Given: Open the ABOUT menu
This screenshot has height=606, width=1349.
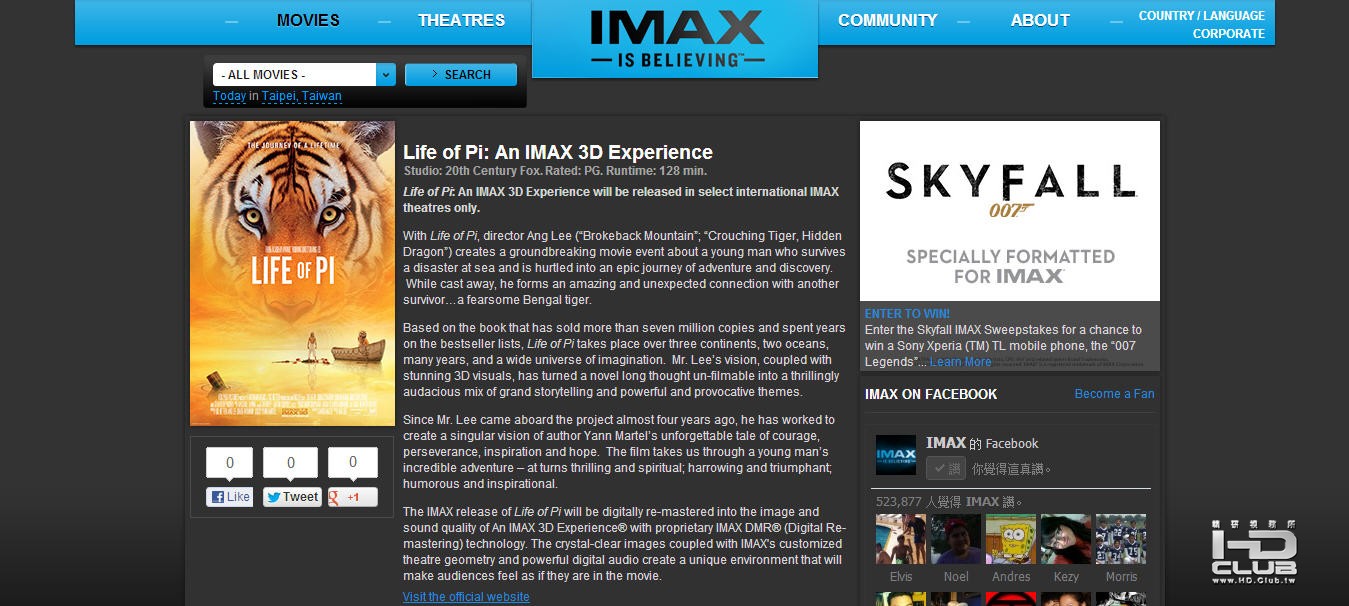Looking at the screenshot, I should tap(1040, 20).
